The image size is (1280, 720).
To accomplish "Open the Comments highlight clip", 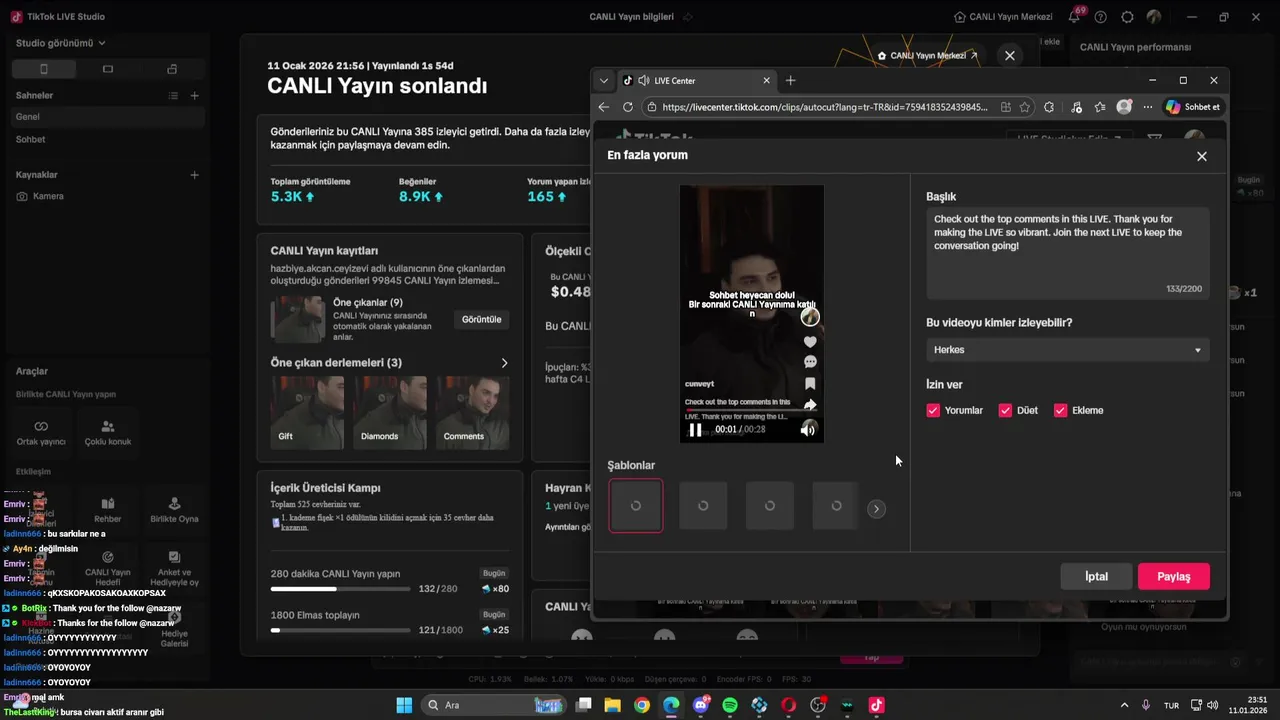I will [472, 412].
